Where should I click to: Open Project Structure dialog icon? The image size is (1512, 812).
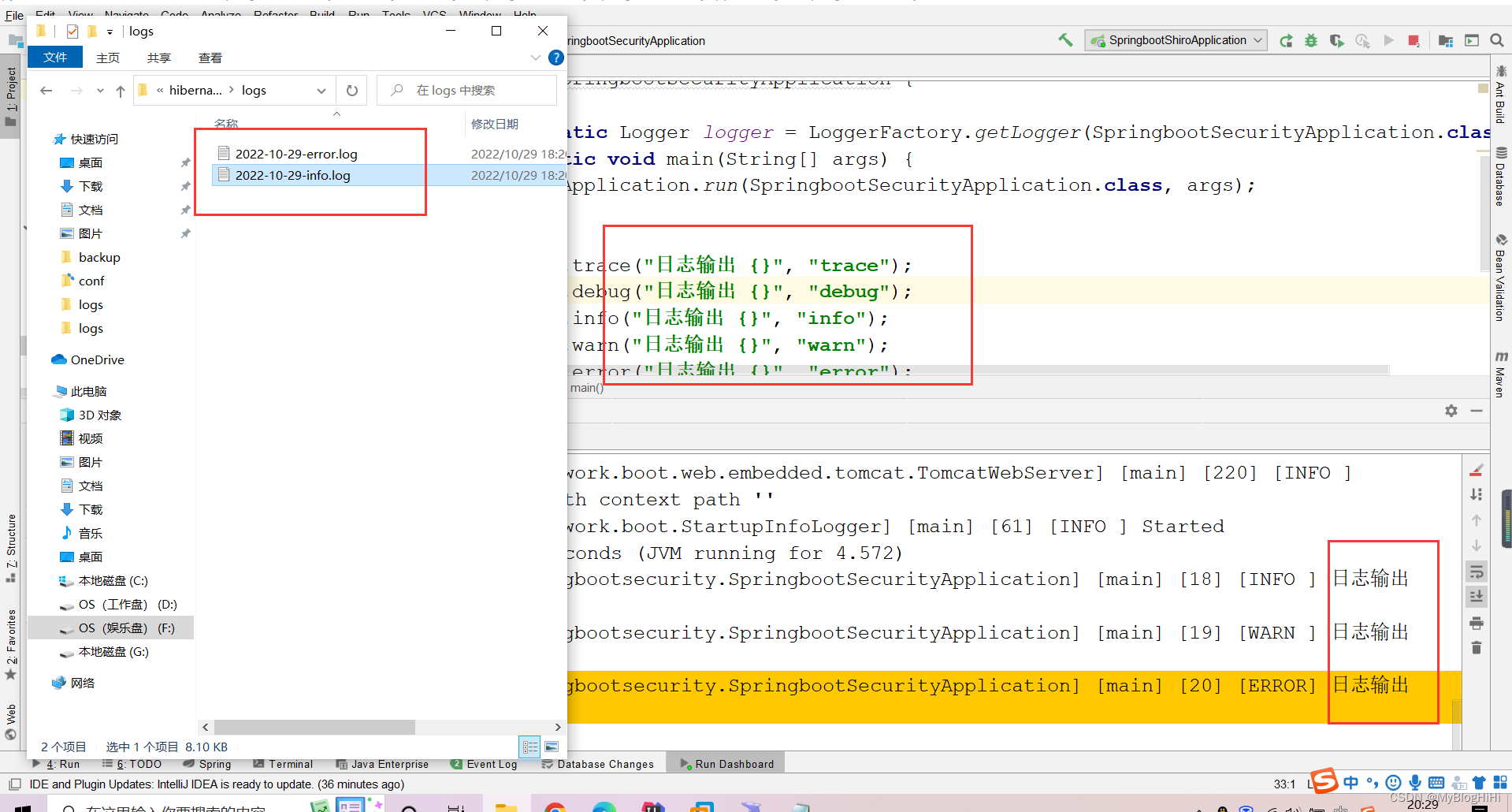[1445, 40]
